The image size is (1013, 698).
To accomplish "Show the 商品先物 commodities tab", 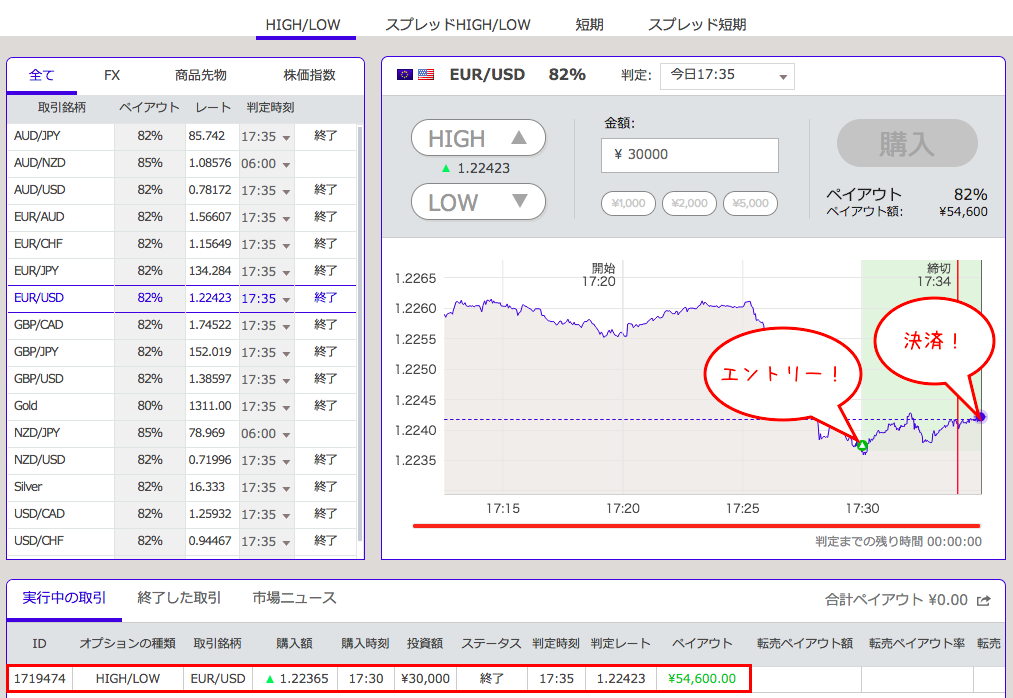I will pyautogui.click(x=200, y=75).
